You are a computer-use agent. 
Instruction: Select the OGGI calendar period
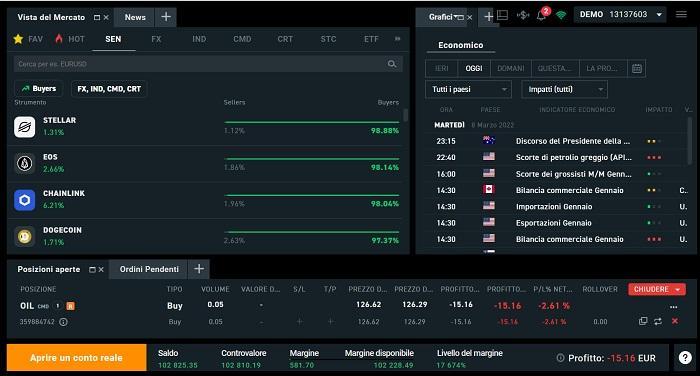tap(474, 68)
